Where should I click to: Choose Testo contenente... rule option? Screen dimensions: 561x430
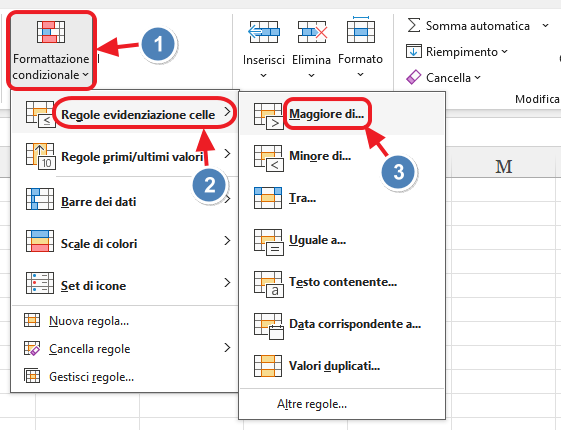(x=342, y=282)
